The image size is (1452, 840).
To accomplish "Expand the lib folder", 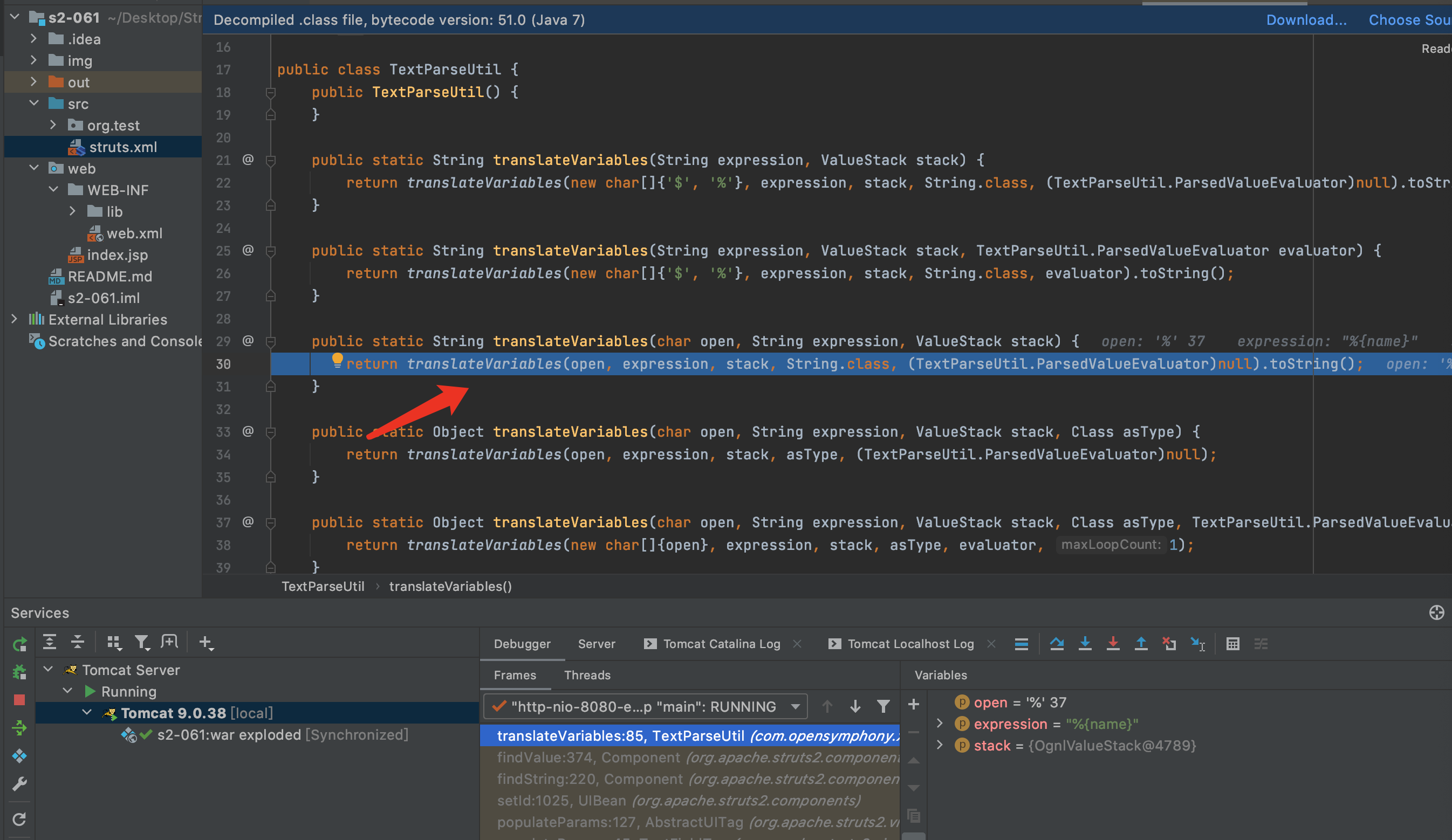I will 73,211.
